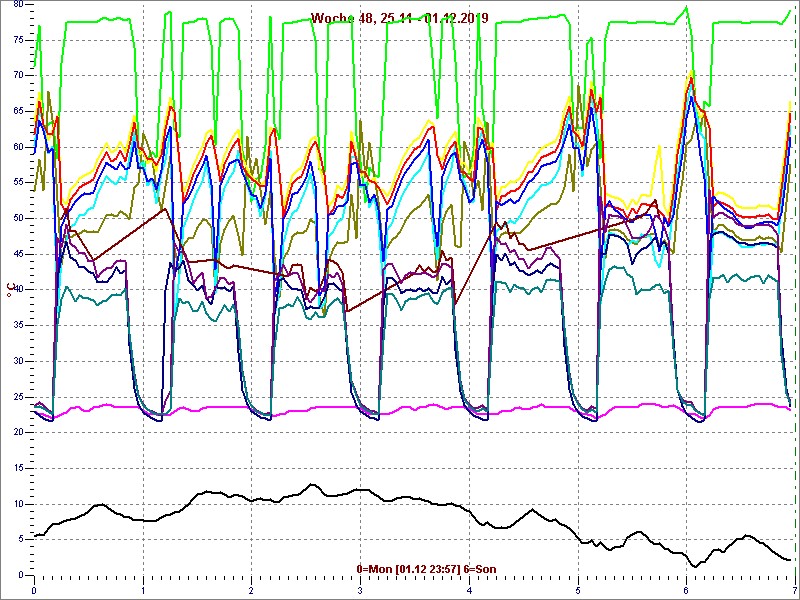This screenshot has height=600, width=800.
Task: Select the y-axis tick label "50"
Action: (x=18, y=218)
